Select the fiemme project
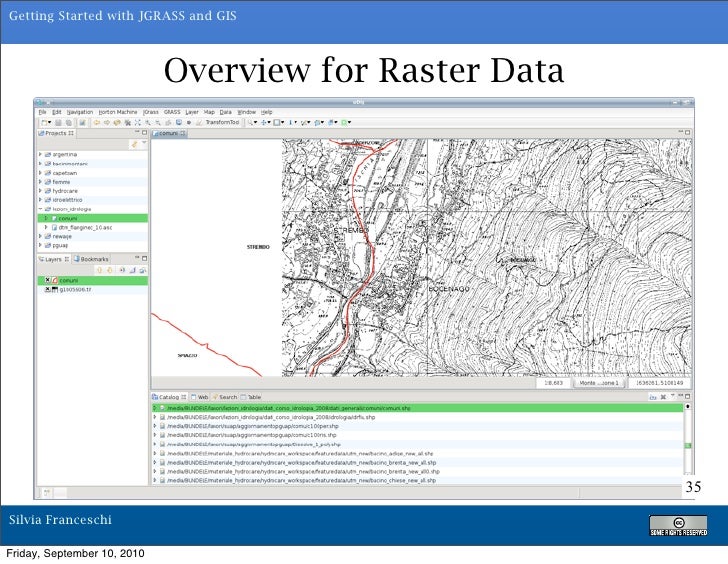Viewport: 728px width, 564px height. coord(61,182)
